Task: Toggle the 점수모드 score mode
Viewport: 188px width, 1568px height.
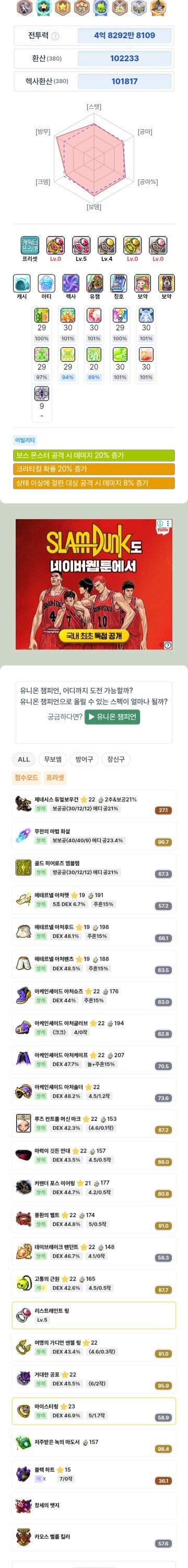Action: click(26, 777)
